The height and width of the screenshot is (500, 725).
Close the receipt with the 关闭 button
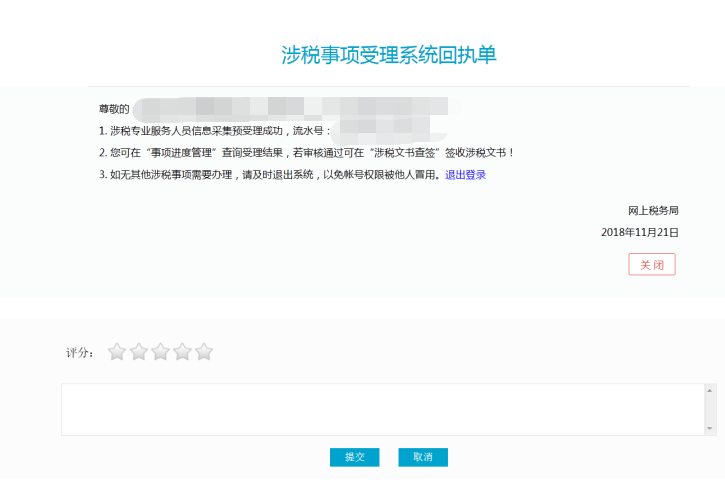[652, 265]
